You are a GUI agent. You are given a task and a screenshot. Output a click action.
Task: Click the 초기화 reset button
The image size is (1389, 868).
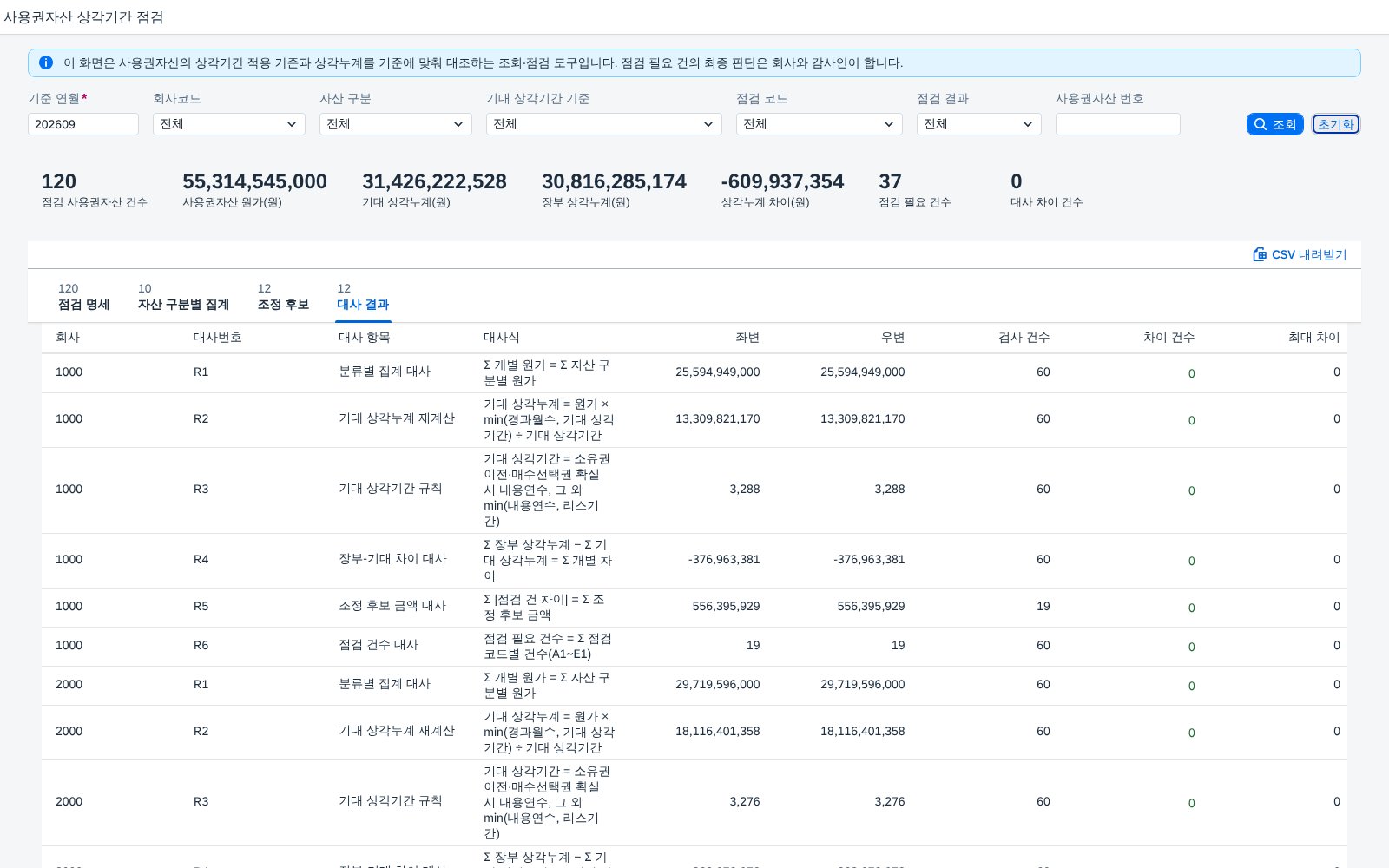1336,124
